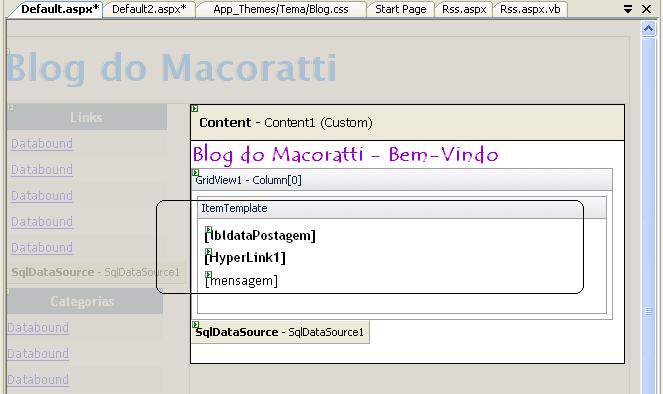663x394 pixels.
Task: Switch to the Start Page tab
Action: [x=400, y=9]
